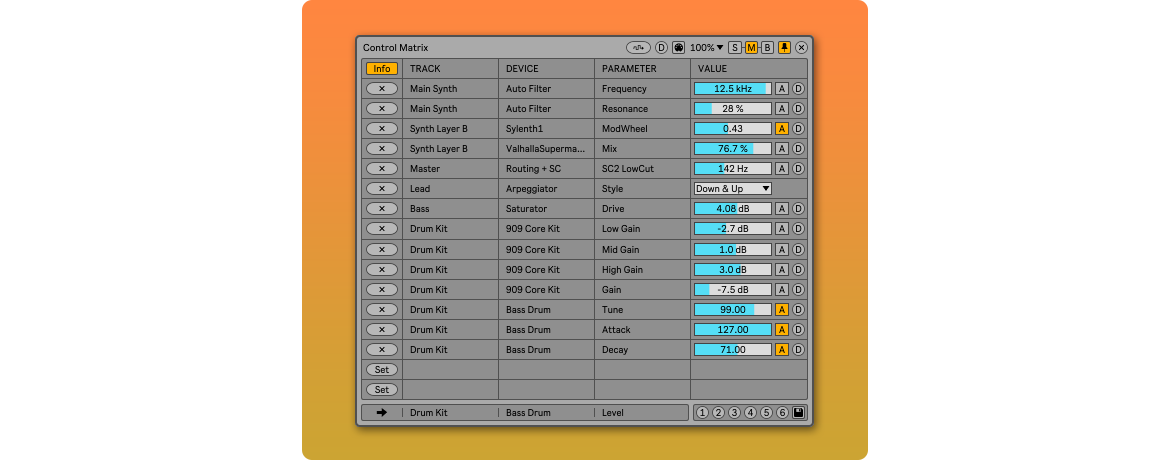The image size is (1170, 460).
Task: Toggle the A button on ModWheel row
Action: point(782,129)
